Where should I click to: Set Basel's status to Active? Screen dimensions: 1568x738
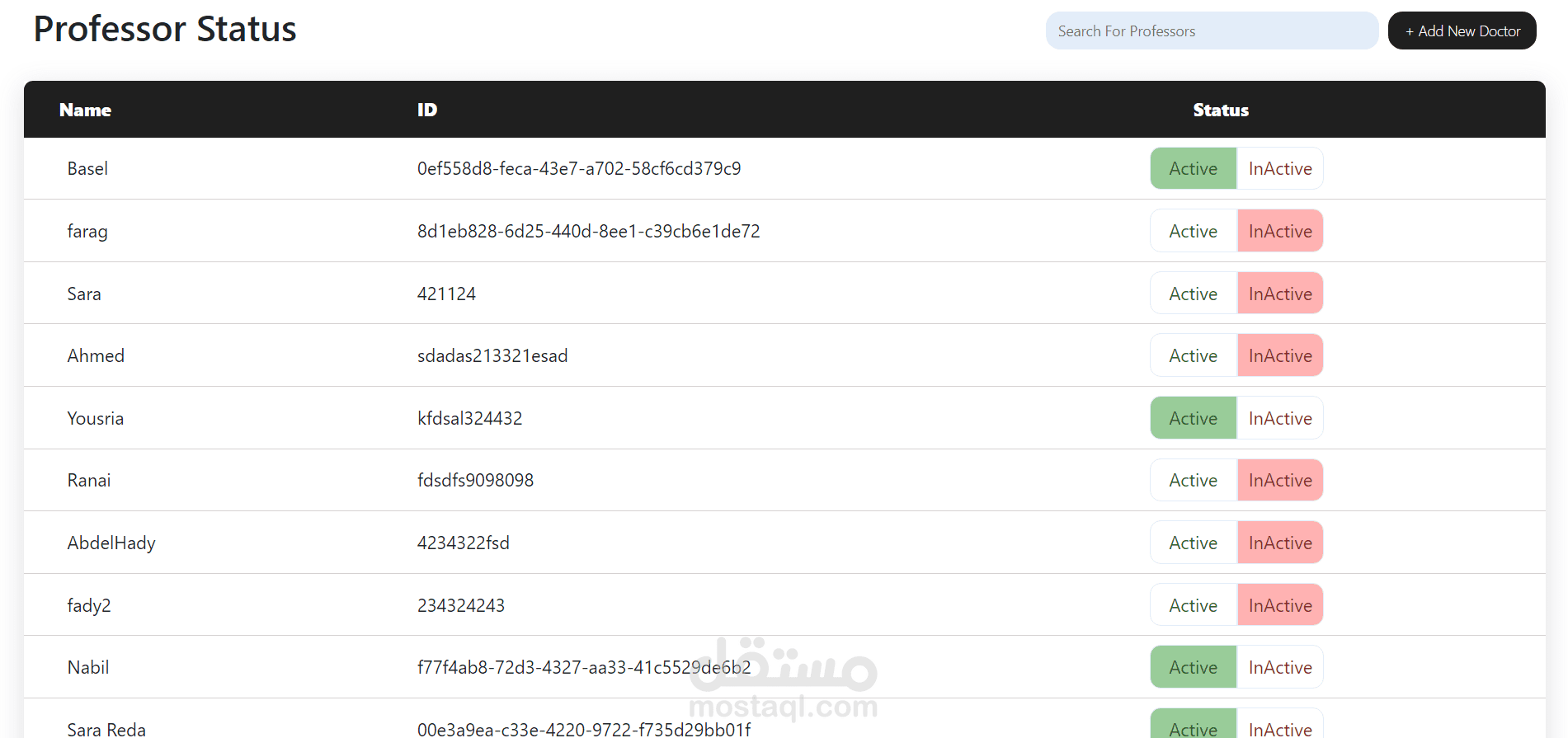tap(1194, 168)
